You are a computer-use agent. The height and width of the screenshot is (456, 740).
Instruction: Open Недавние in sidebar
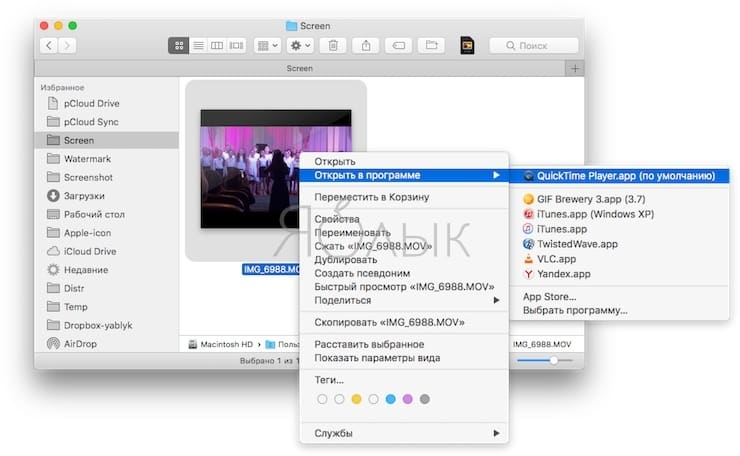click(107, 270)
